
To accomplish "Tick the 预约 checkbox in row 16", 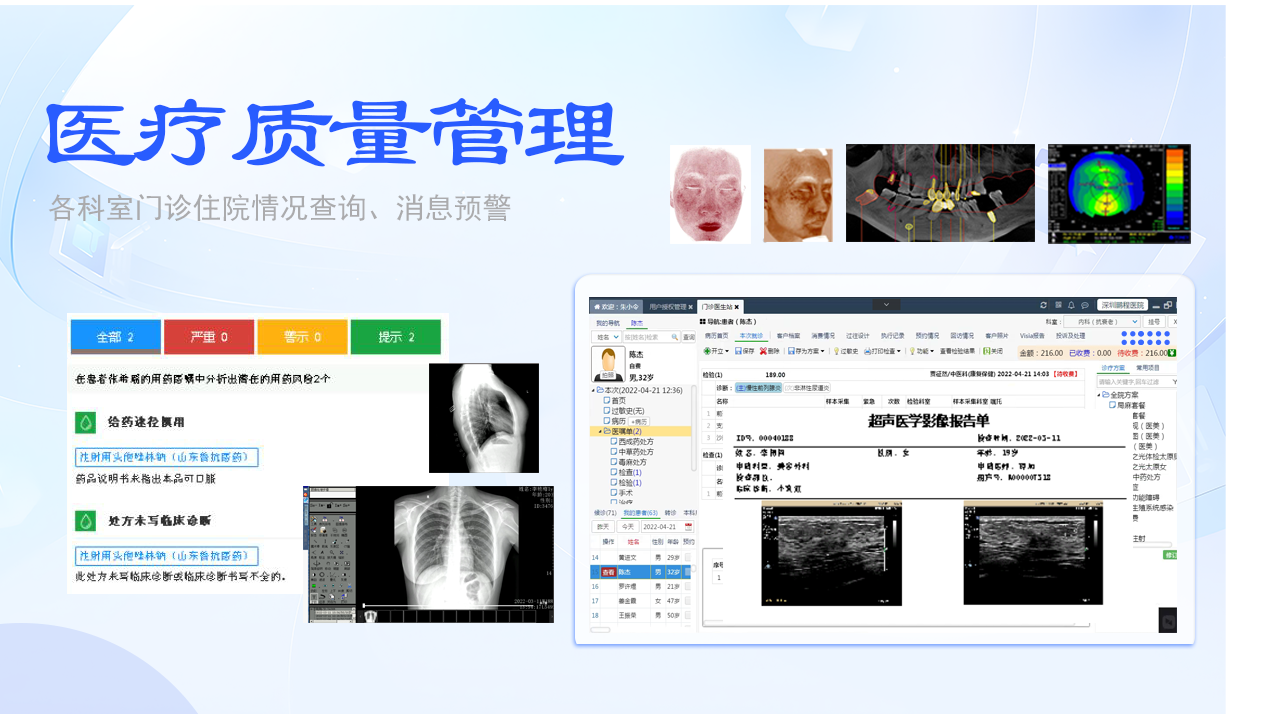I will [x=688, y=586].
